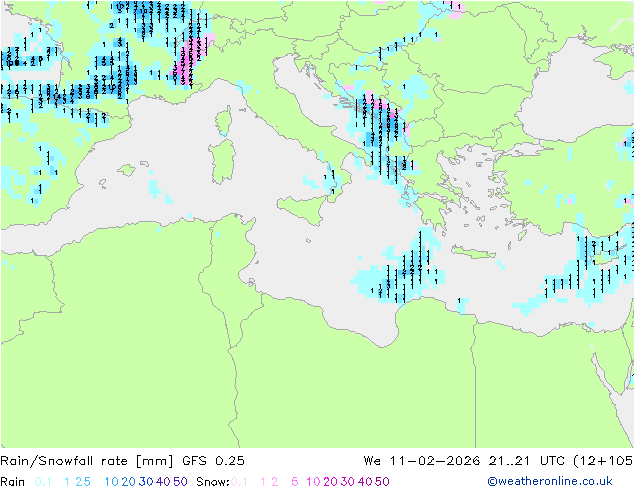Select the Rain legend 0.1 color value

(x=43, y=482)
